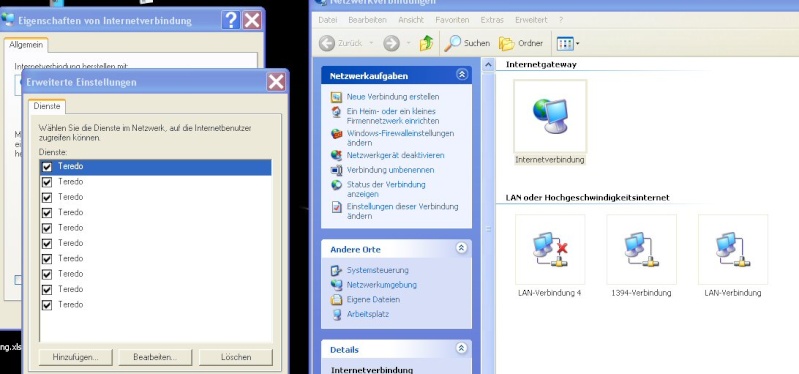The width and height of the screenshot is (799, 374).
Task: Select the Dienste tab
Action: 46,106
